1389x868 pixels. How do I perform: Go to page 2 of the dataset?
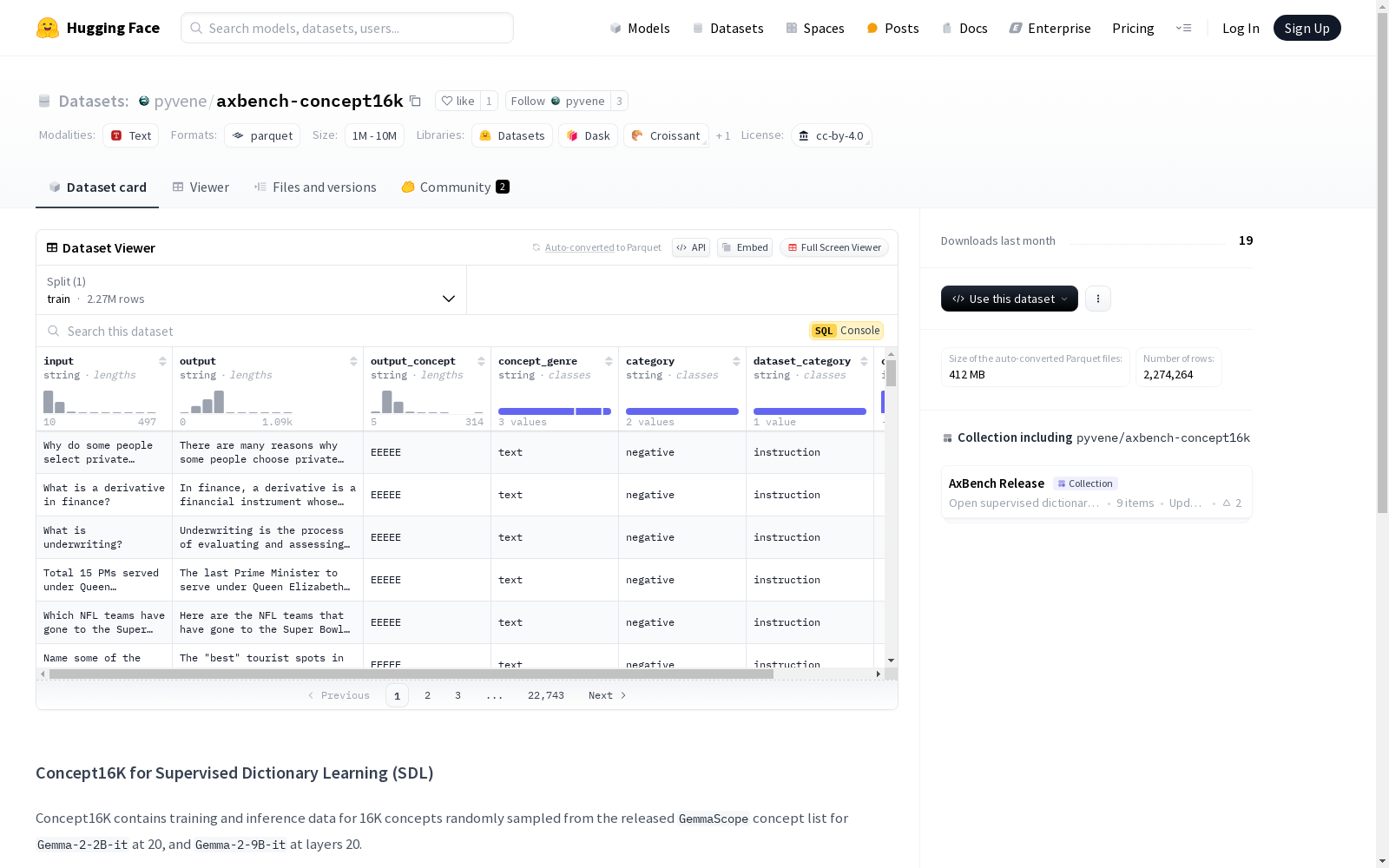coord(427,695)
